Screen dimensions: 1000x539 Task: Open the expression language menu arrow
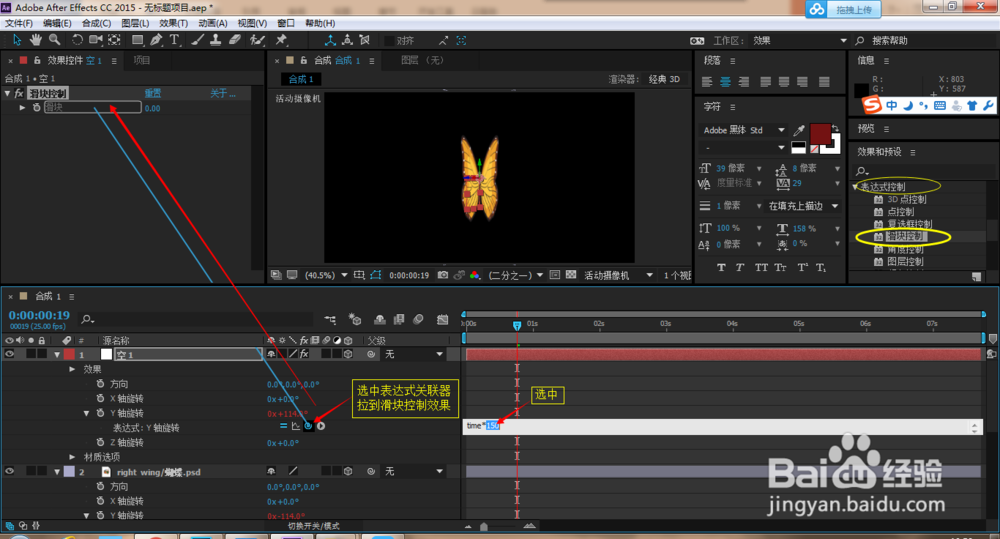(321, 425)
